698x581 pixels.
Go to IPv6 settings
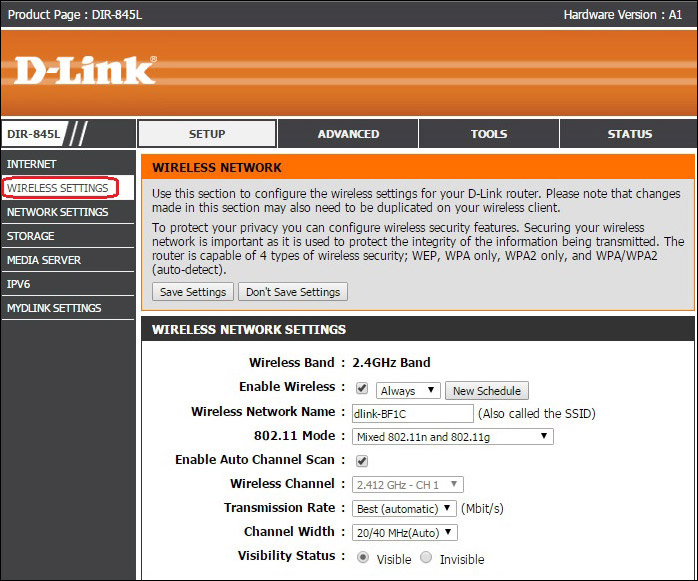19,284
